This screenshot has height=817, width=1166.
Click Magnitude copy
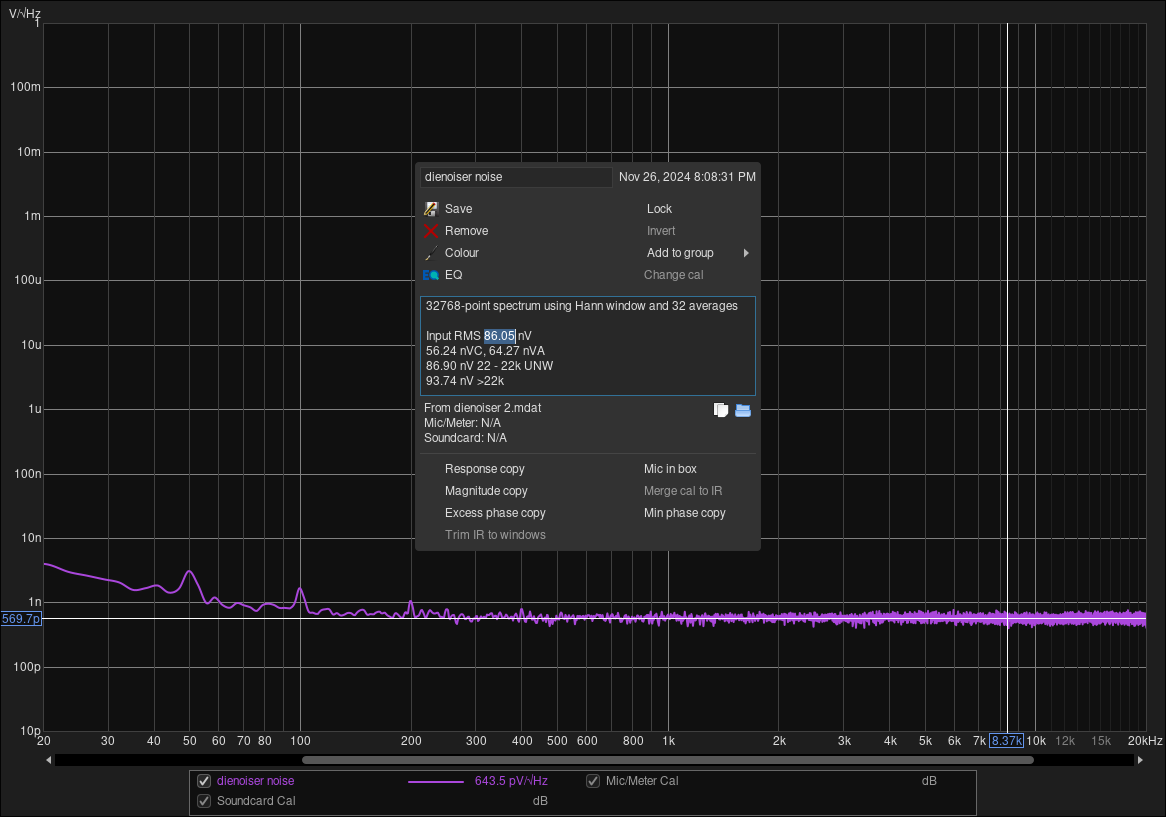(486, 491)
